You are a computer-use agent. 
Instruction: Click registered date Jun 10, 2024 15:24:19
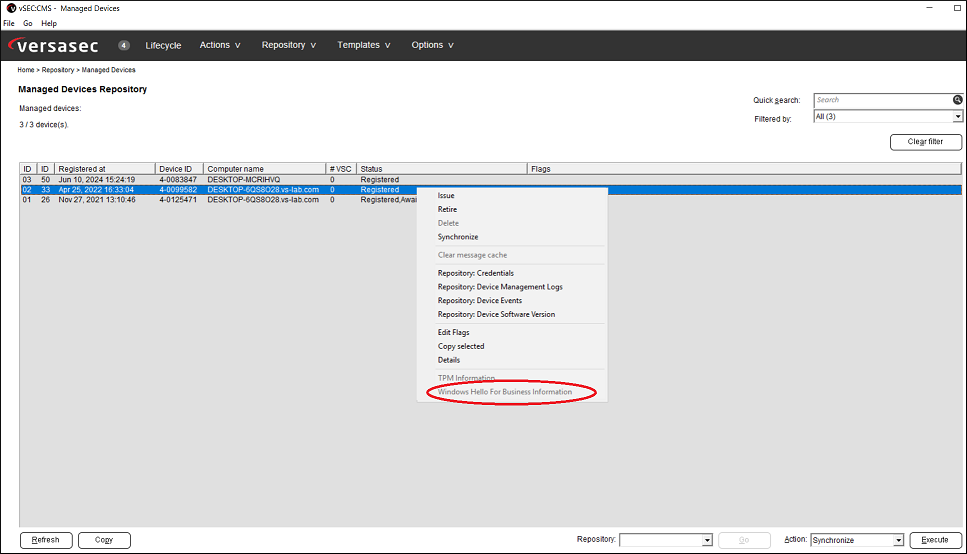(x=97, y=180)
